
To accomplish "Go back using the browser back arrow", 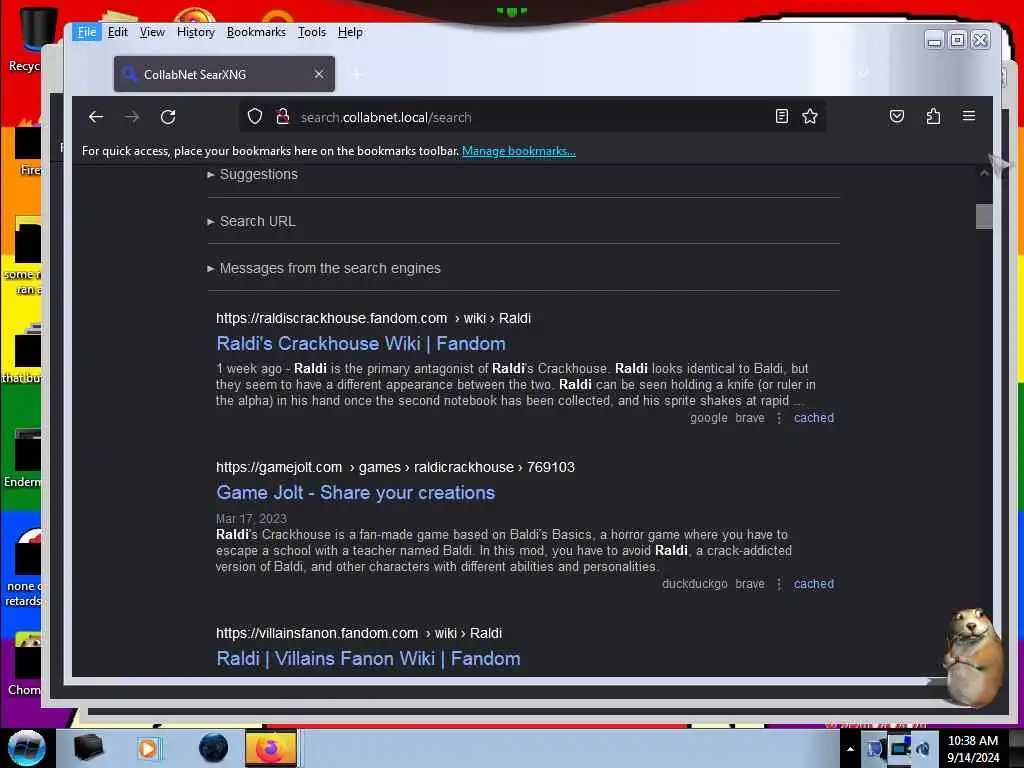I will click(x=96, y=117).
